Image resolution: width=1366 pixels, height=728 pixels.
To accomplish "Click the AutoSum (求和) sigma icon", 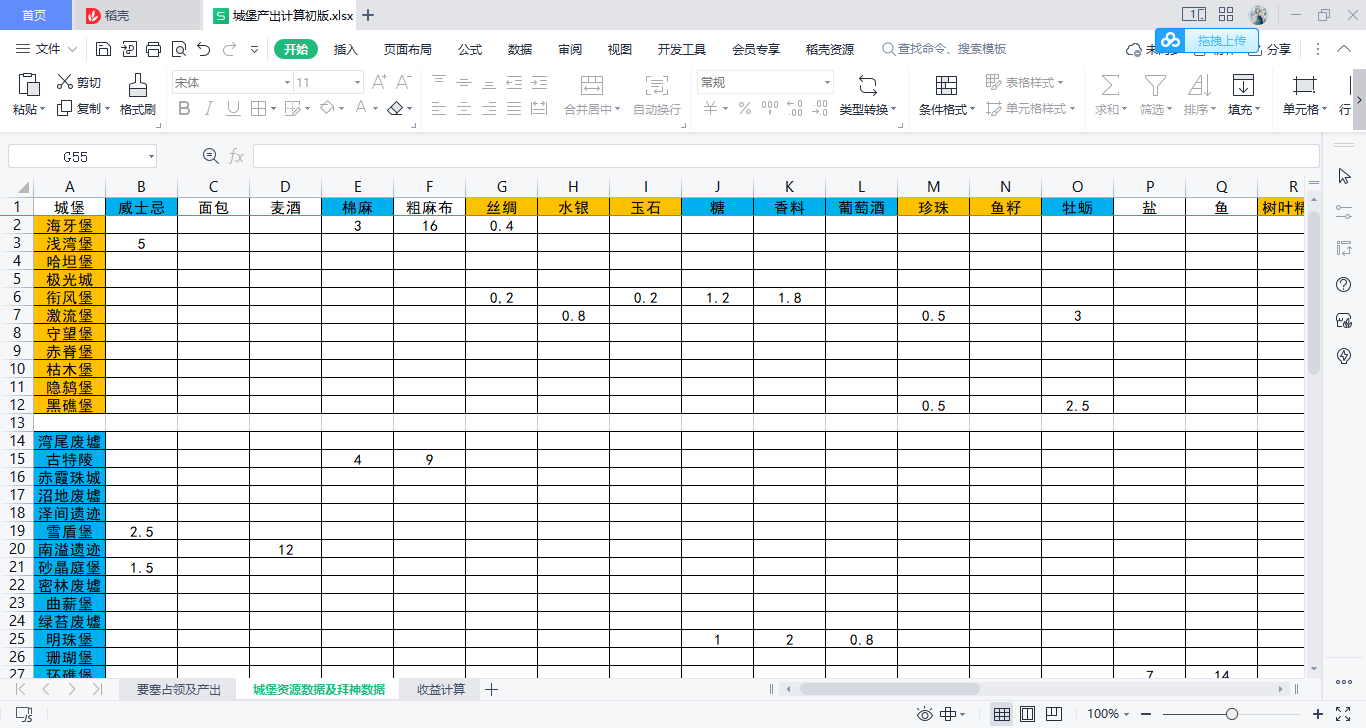I will pyautogui.click(x=1110, y=86).
